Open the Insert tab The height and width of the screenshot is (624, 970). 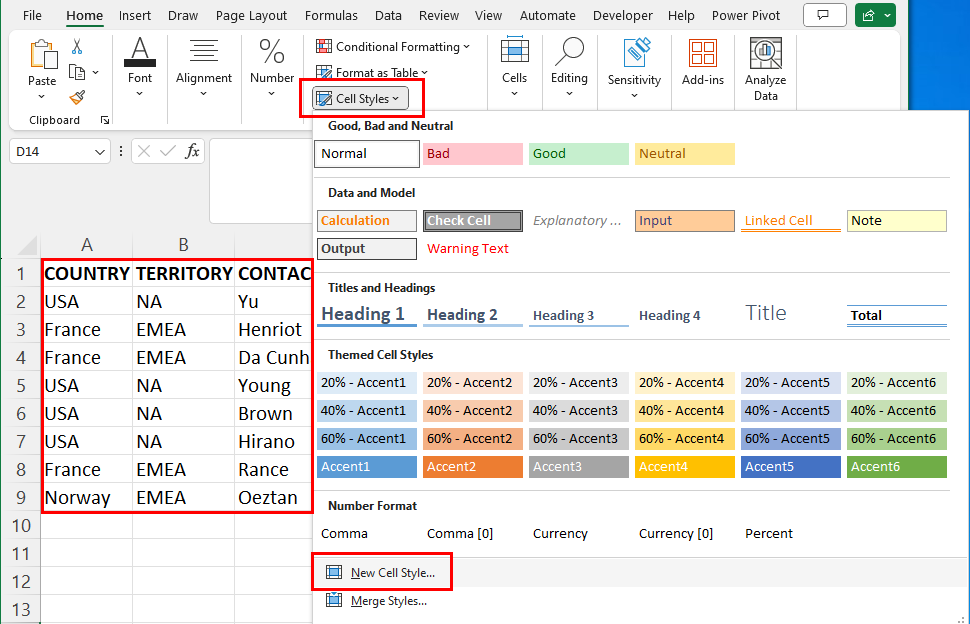(135, 15)
